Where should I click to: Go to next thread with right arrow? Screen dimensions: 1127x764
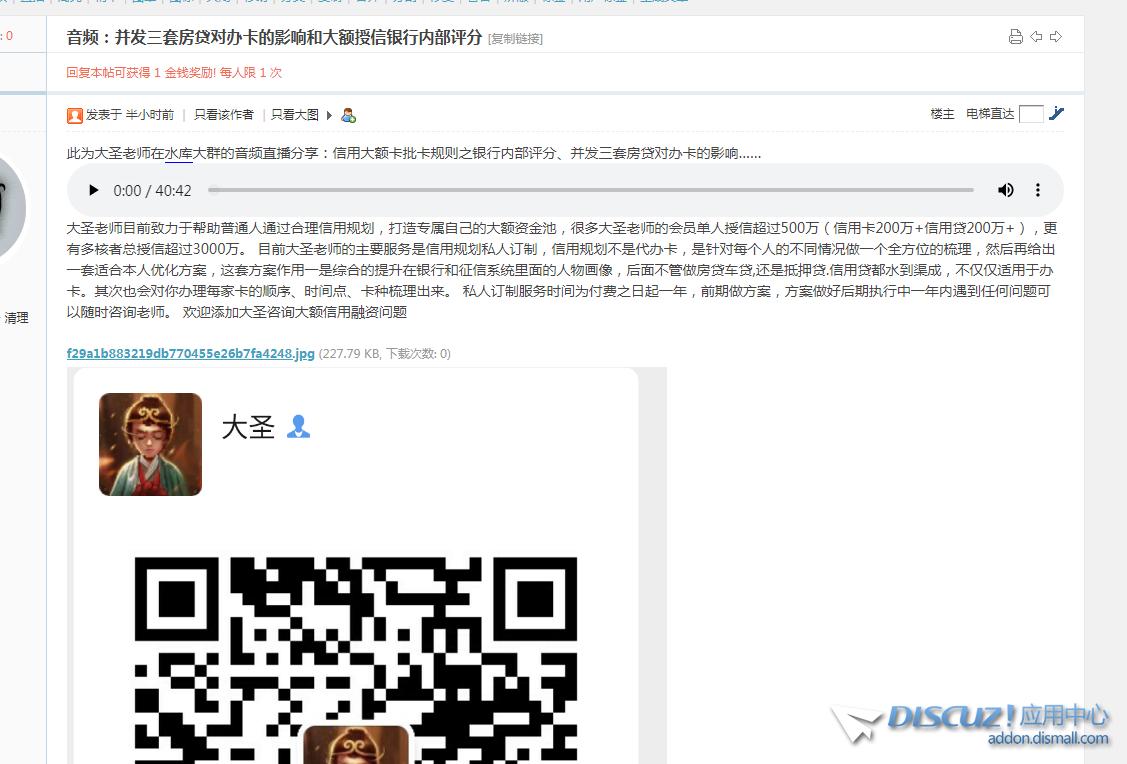tap(1055, 37)
